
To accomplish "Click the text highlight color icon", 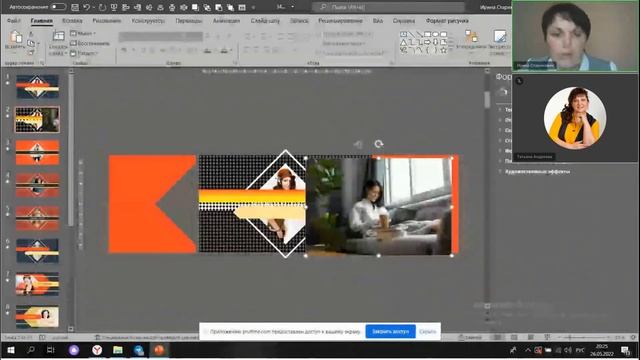I will [208, 51].
